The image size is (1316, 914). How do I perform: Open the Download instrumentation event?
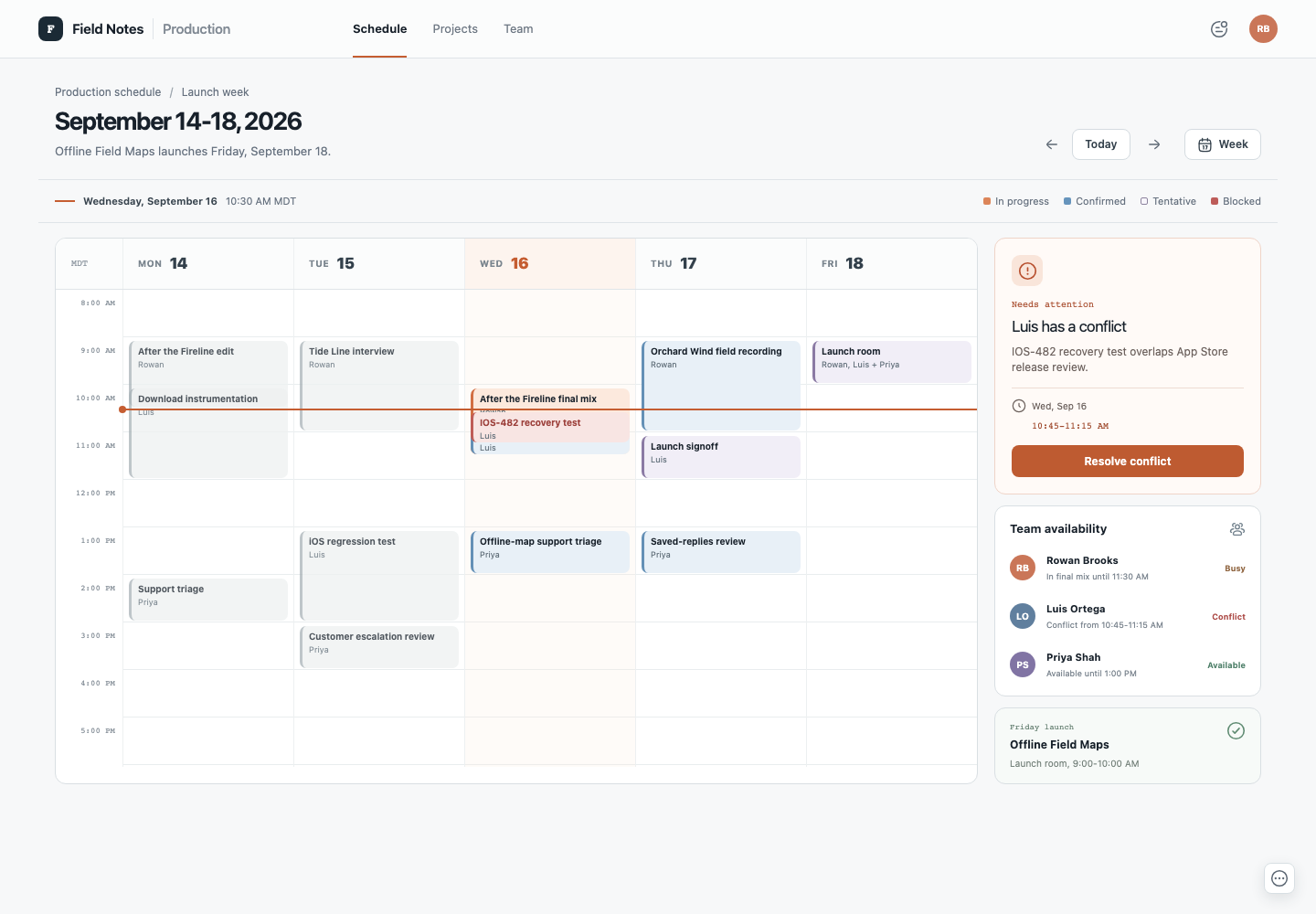pyautogui.click(x=208, y=433)
